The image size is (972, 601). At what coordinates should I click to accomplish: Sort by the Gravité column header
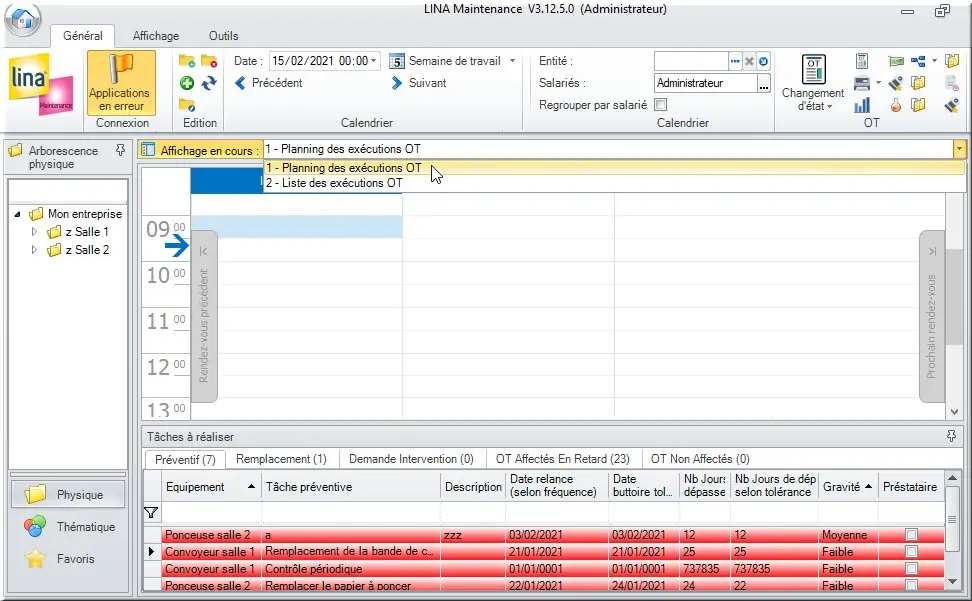tap(847, 487)
